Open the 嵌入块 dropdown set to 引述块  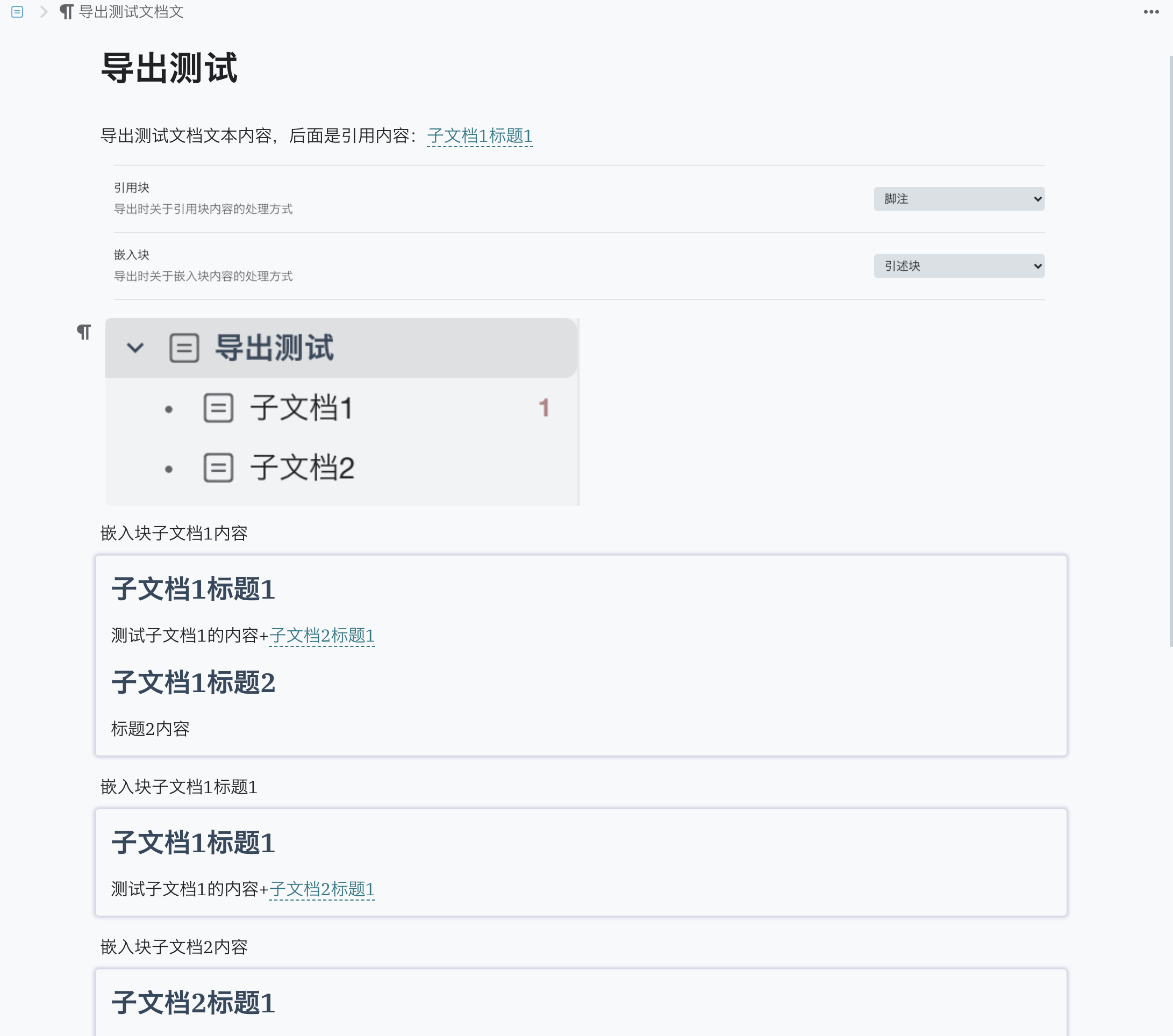tap(959, 266)
